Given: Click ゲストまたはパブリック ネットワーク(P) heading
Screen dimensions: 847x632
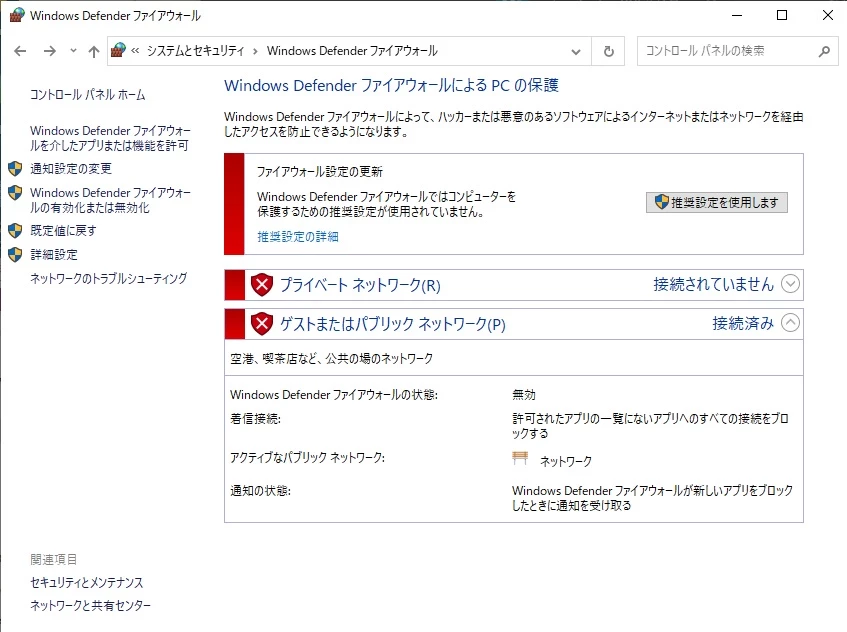Looking at the screenshot, I should 393,324.
